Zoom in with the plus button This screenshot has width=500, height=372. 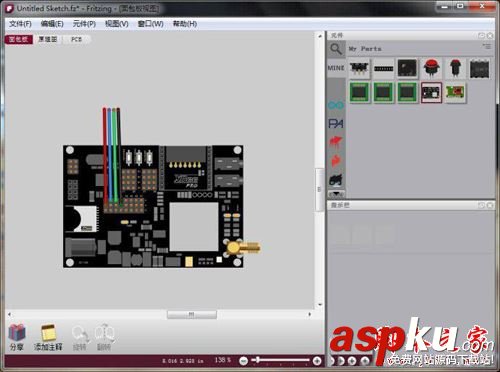(317, 360)
